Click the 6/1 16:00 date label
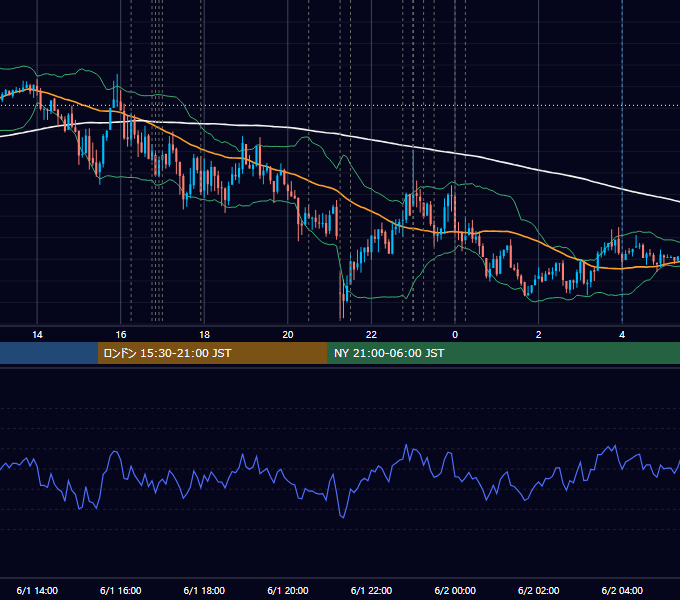This screenshot has height=600, width=680. [121, 590]
